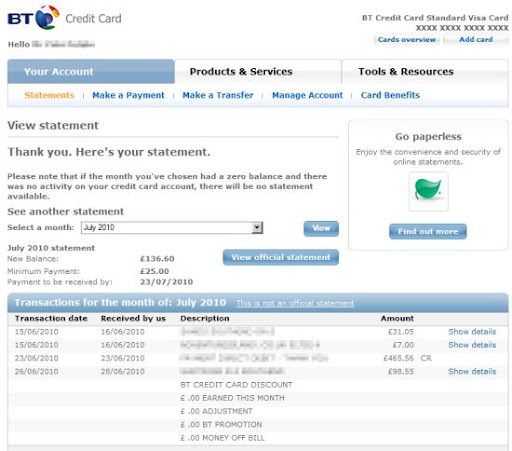Click the '£ .00 ADJUSTMENT' row
The image size is (512, 451).
tap(216, 411)
